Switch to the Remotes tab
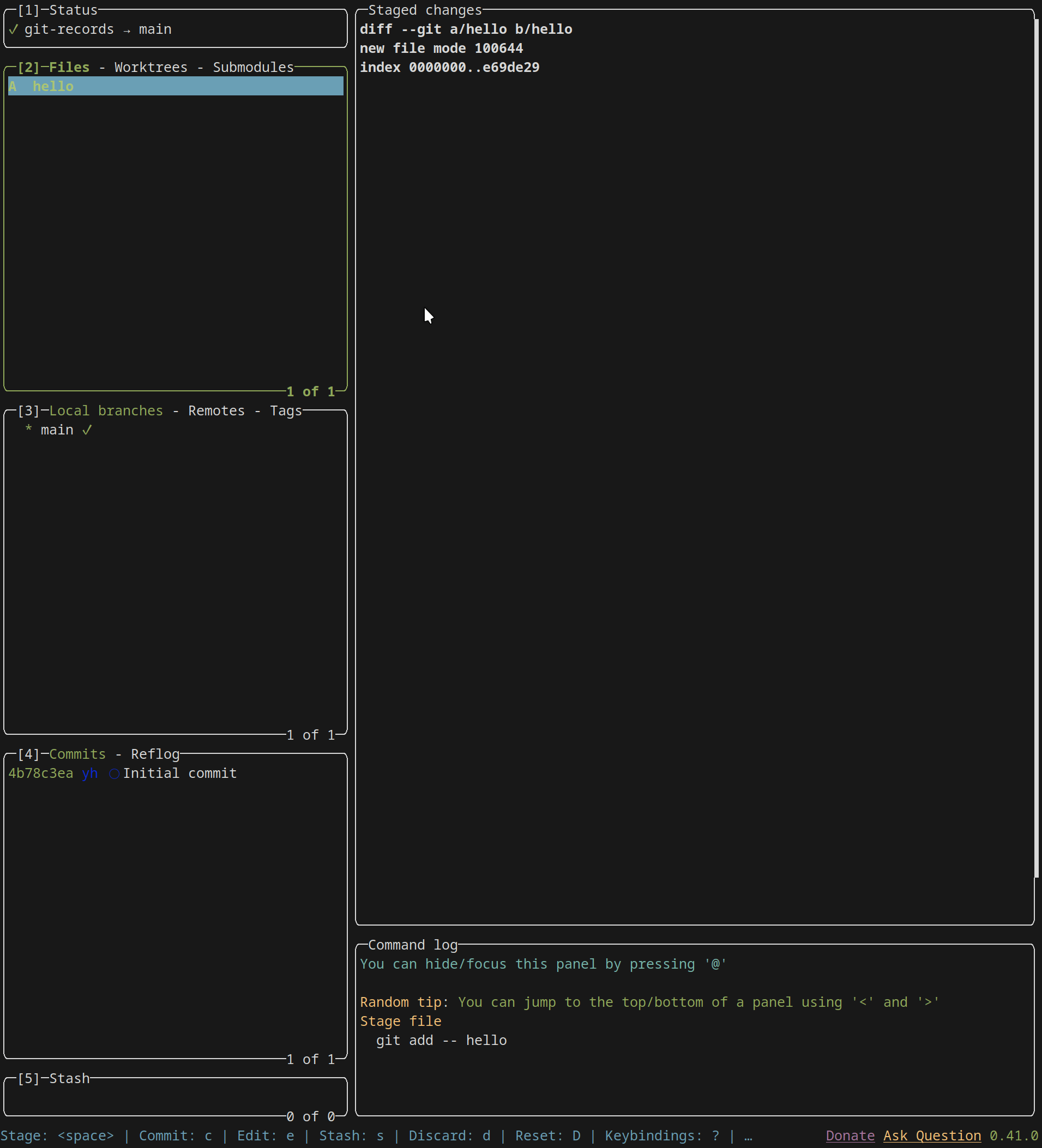 216,410
